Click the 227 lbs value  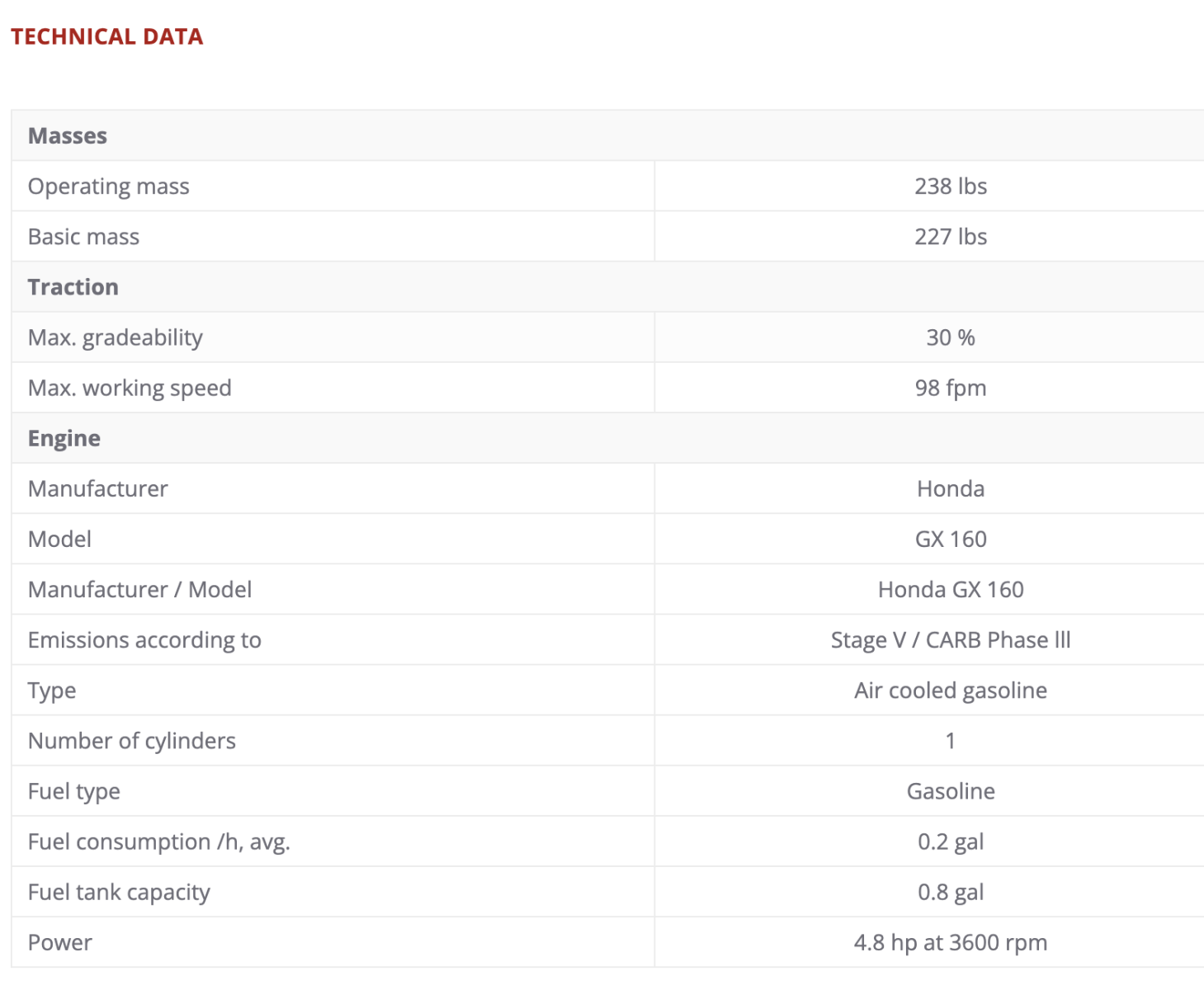coord(950,237)
